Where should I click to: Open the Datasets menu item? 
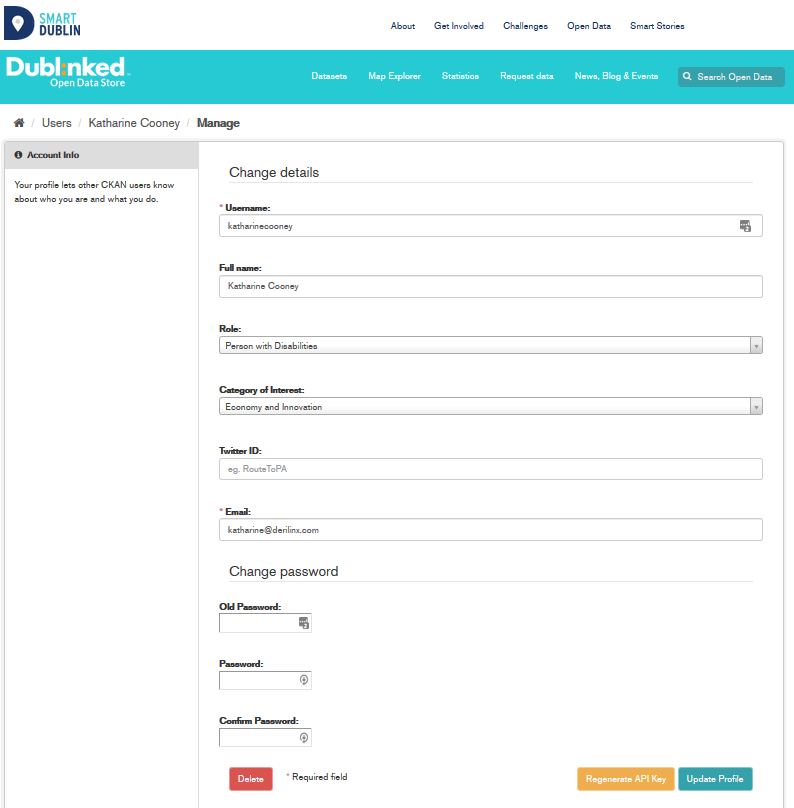(329, 77)
